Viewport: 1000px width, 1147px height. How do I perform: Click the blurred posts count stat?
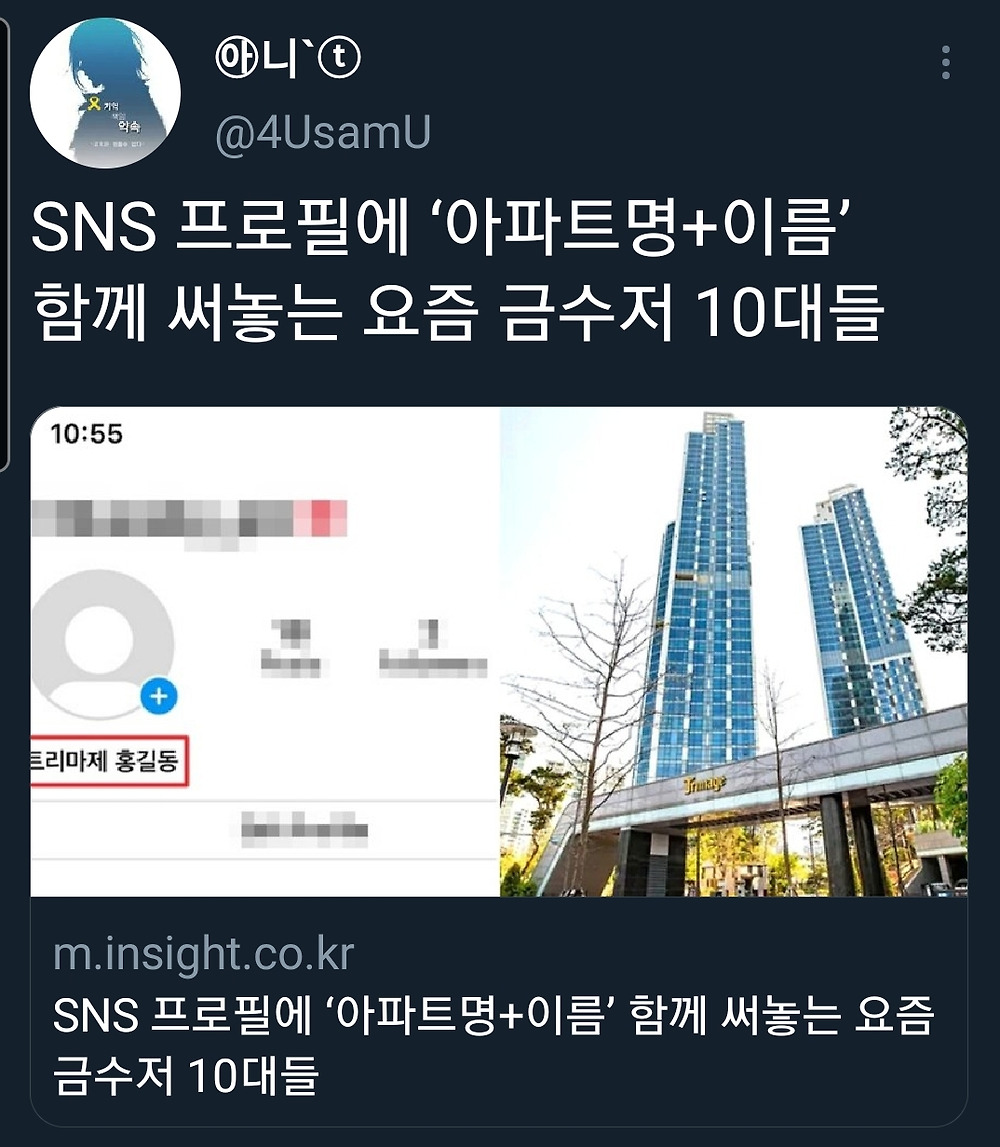click(x=291, y=649)
